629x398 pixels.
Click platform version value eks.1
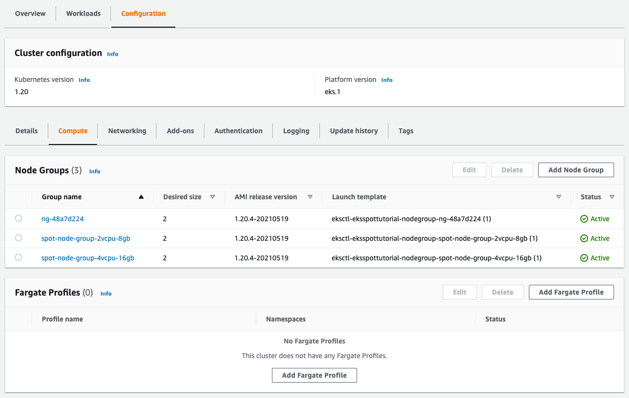tap(333, 92)
